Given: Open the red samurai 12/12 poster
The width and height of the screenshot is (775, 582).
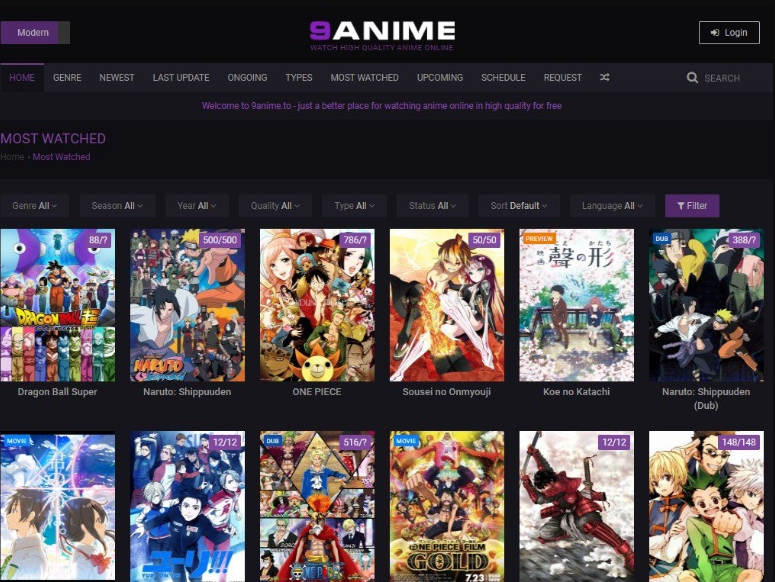Looking at the screenshot, I should [576, 507].
